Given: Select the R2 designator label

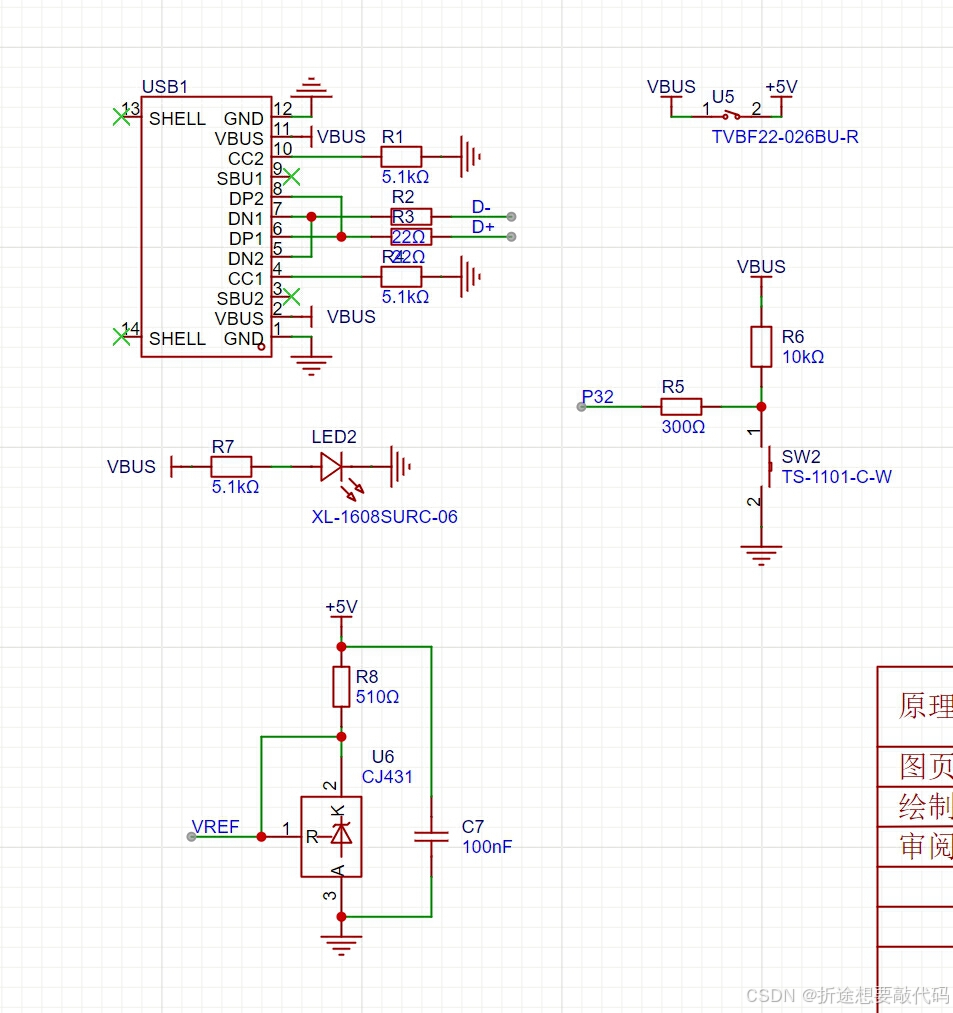Looking at the screenshot, I should [x=403, y=196].
